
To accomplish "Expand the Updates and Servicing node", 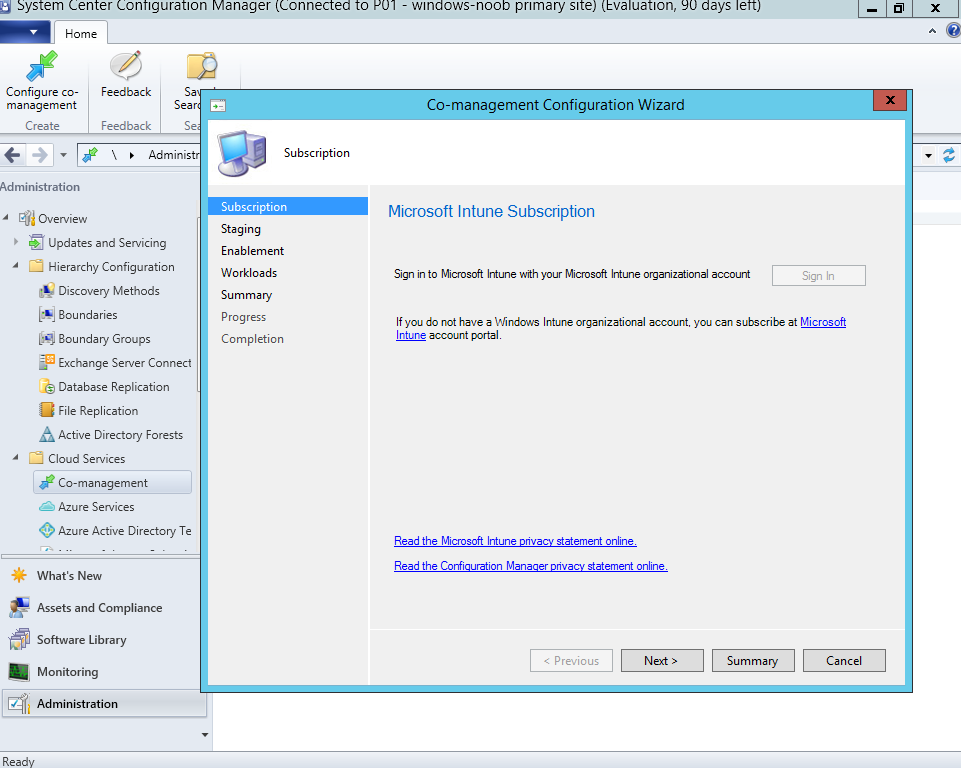I will tap(16, 242).
